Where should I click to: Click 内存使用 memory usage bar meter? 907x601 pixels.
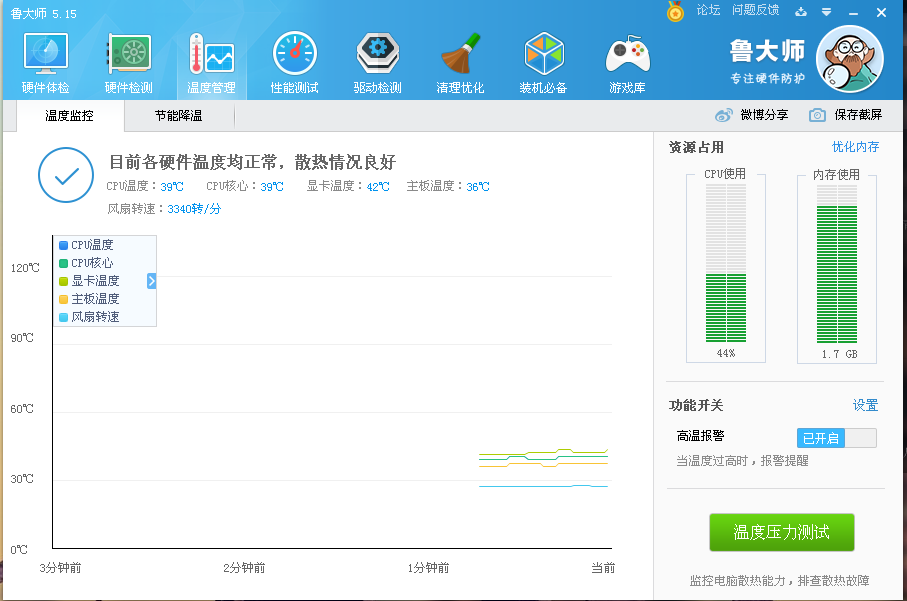(x=837, y=264)
